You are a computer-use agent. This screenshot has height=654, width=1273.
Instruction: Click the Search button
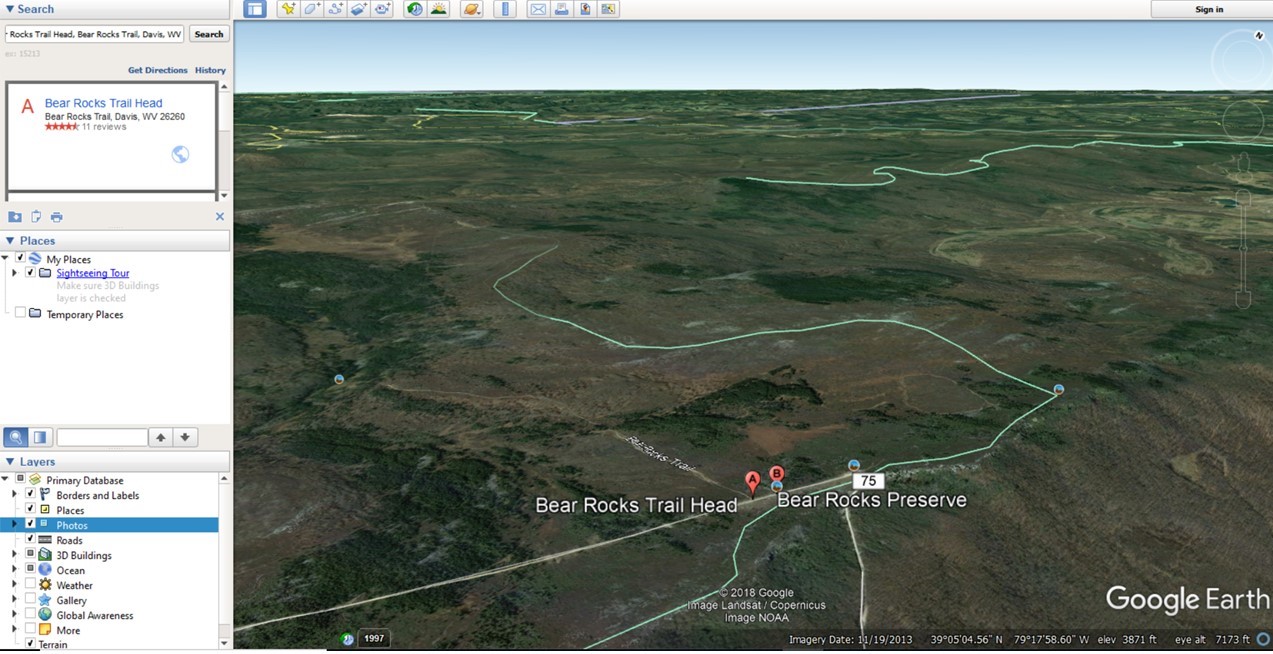coord(209,34)
